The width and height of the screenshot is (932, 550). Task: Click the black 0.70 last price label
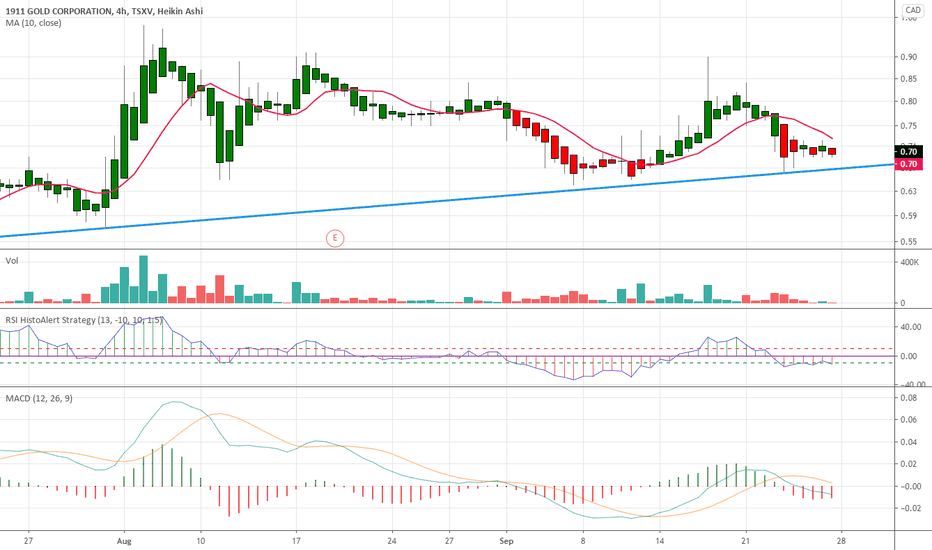[x=908, y=152]
